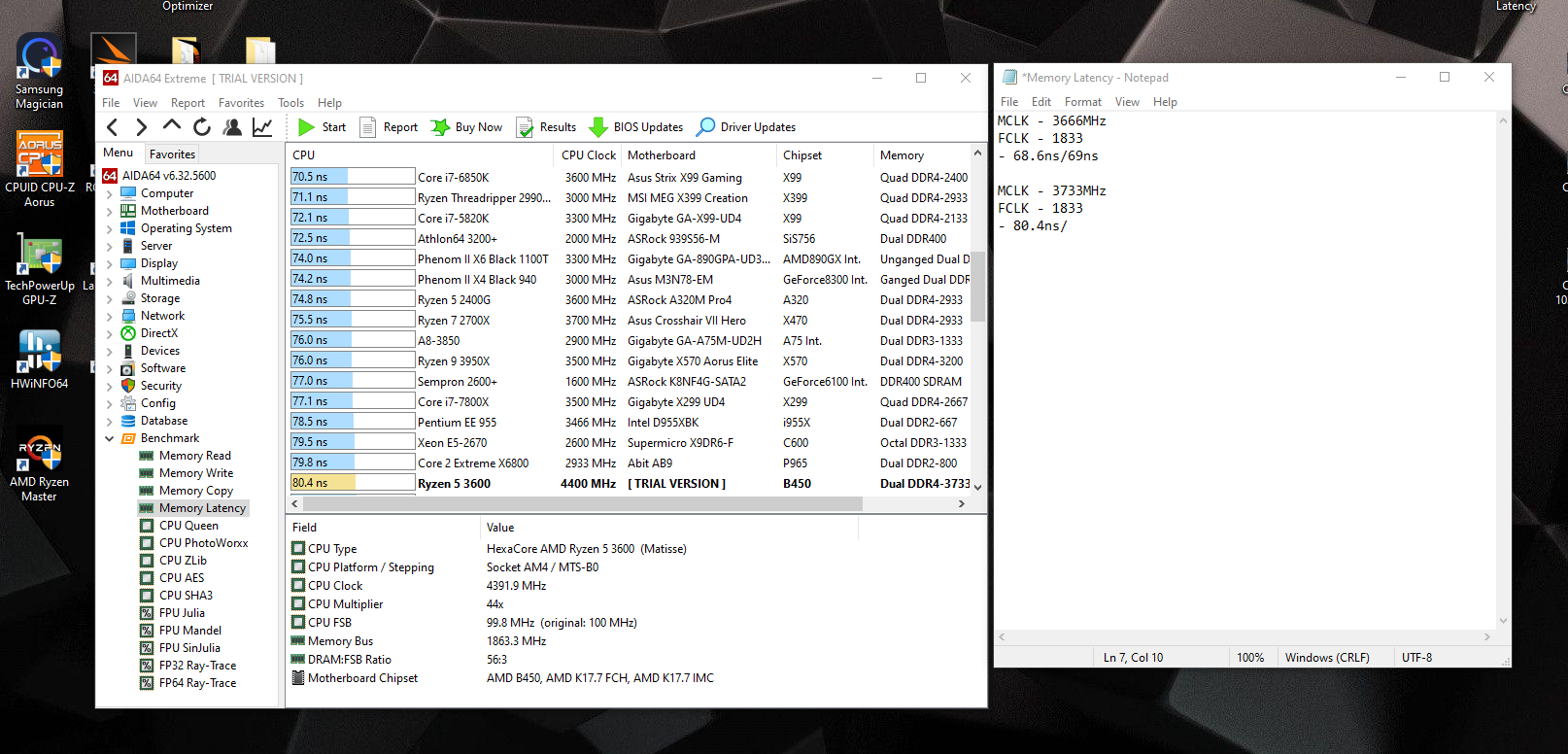Switch to the Favorites tab in sidebar

tap(172, 154)
